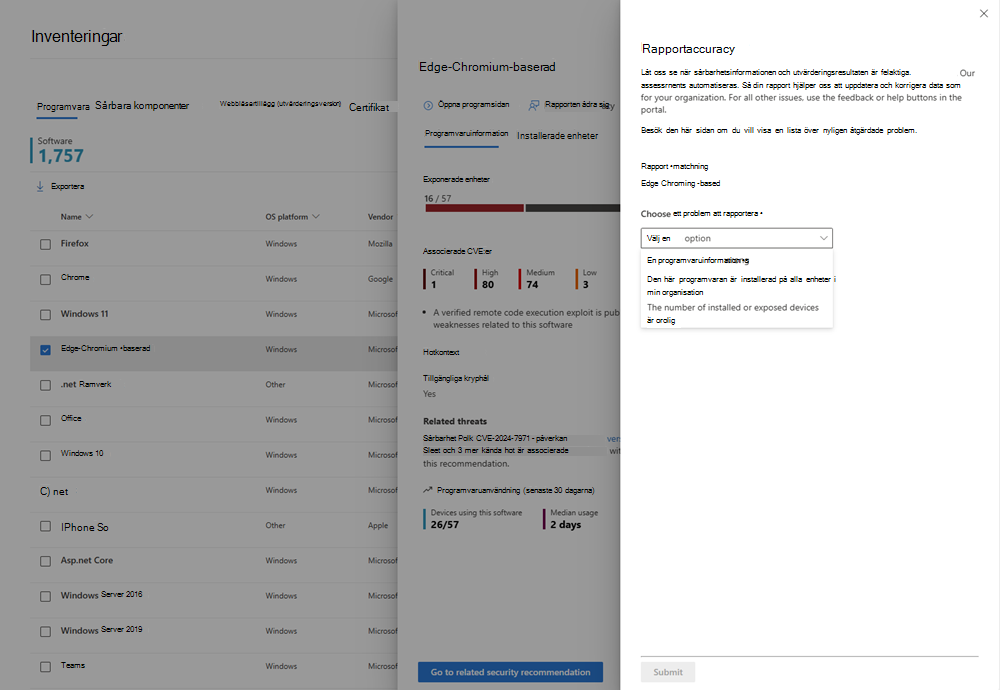Tick the Firefox row checkbox
The height and width of the screenshot is (690, 1000).
(45, 244)
